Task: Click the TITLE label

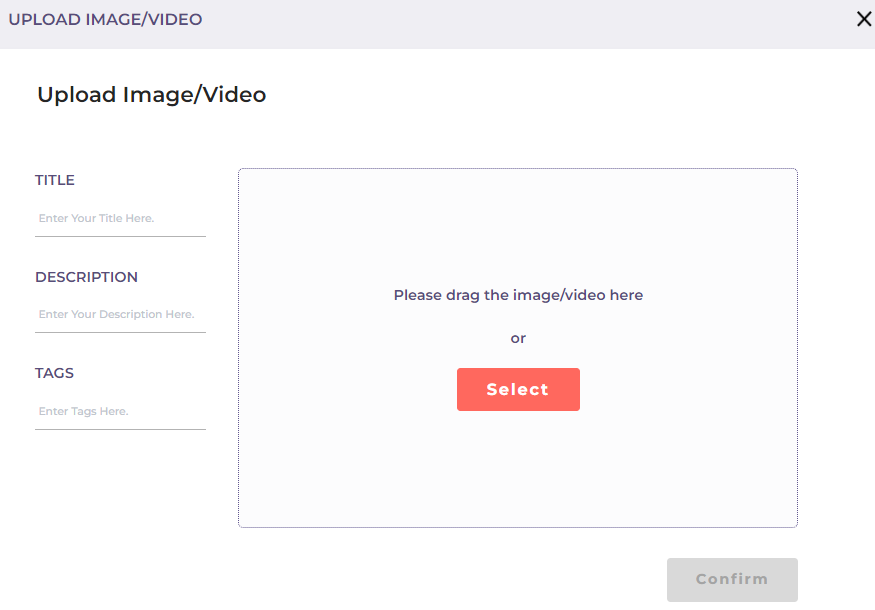Action: click(55, 180)
